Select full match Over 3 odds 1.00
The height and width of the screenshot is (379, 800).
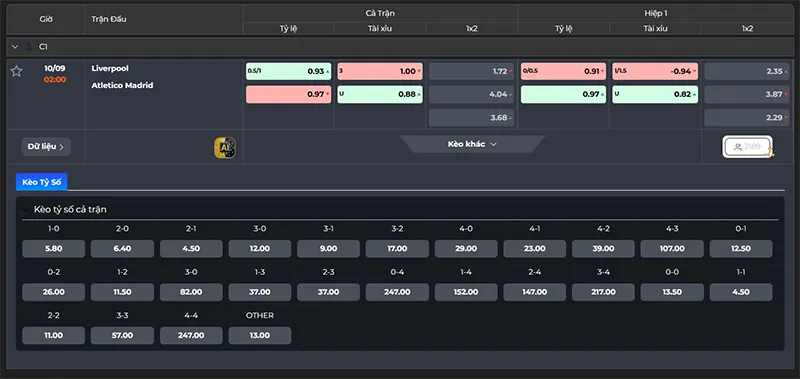point(380,71)
